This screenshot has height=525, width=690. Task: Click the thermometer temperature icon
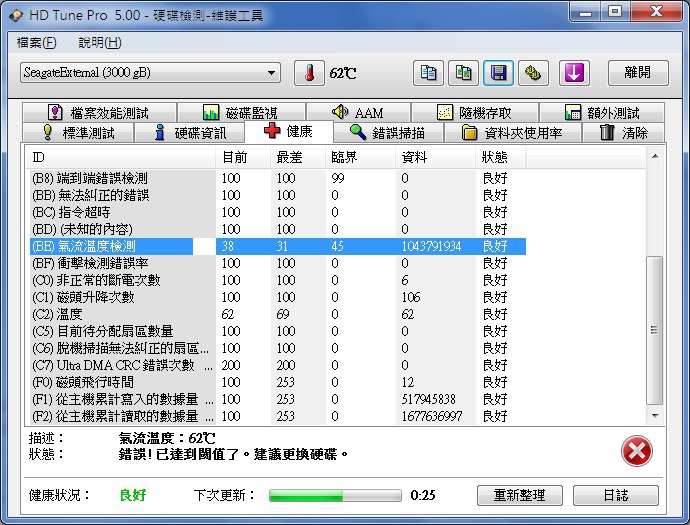tap(309, 73)
